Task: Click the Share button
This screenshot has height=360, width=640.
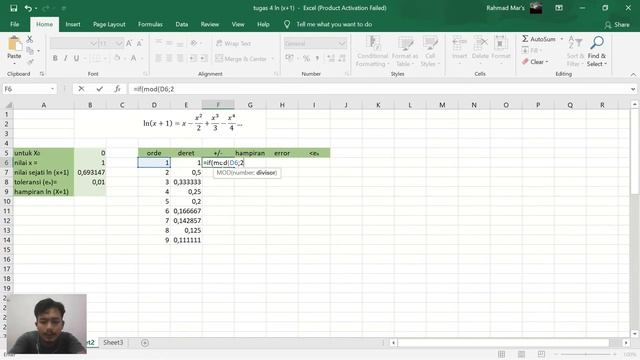Action: tap(617, 25)
